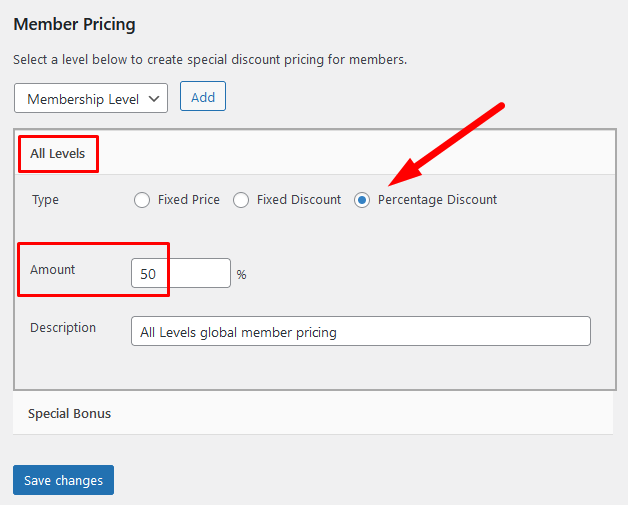
Task: Click the "Amount" field label
Action: tap(53, 270)
